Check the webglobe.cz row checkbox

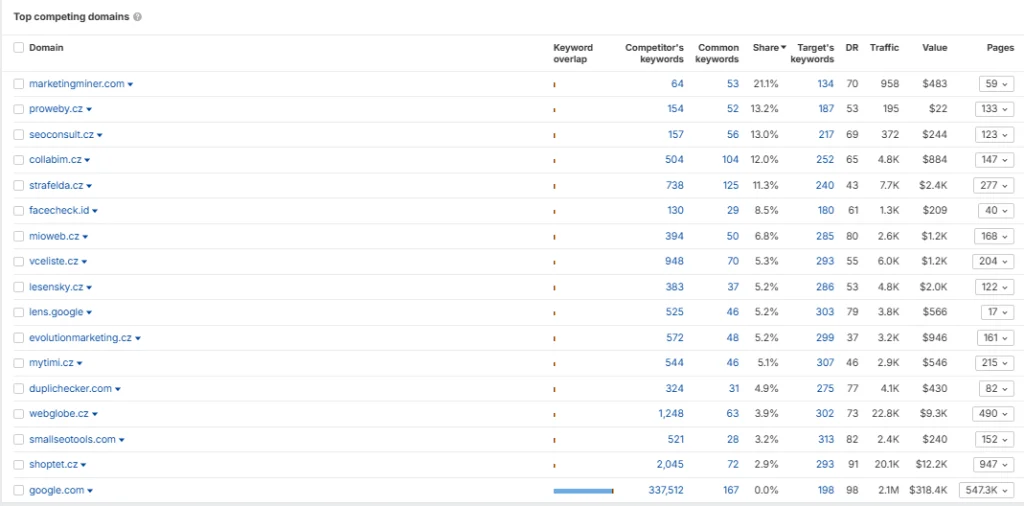pos(18,414)
